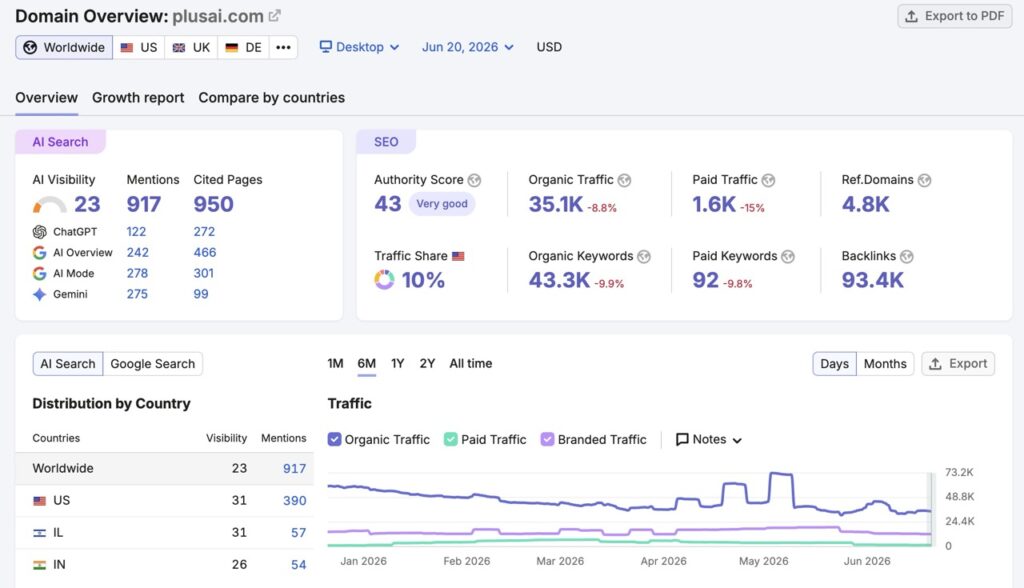Open Organic Traffic value 35.1K
The width and height of the screenshot is (1024, 588).
click(556, 204)
